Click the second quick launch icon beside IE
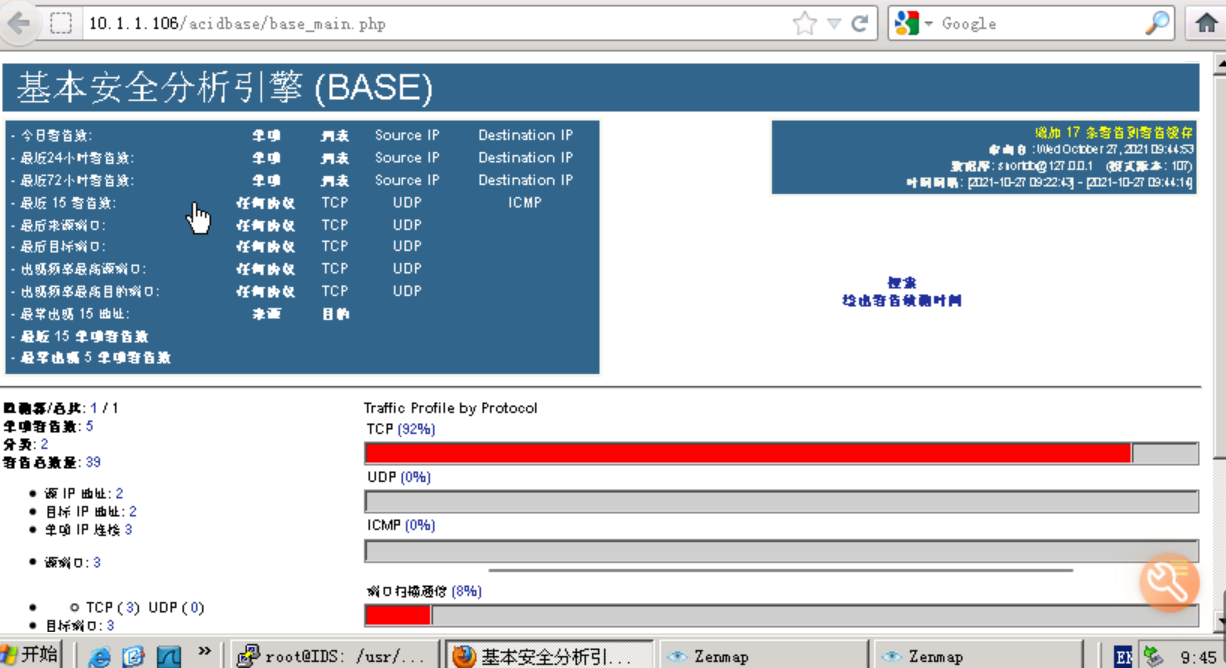The width and height of the screenshot is (1226, 668). pos(134,656)
